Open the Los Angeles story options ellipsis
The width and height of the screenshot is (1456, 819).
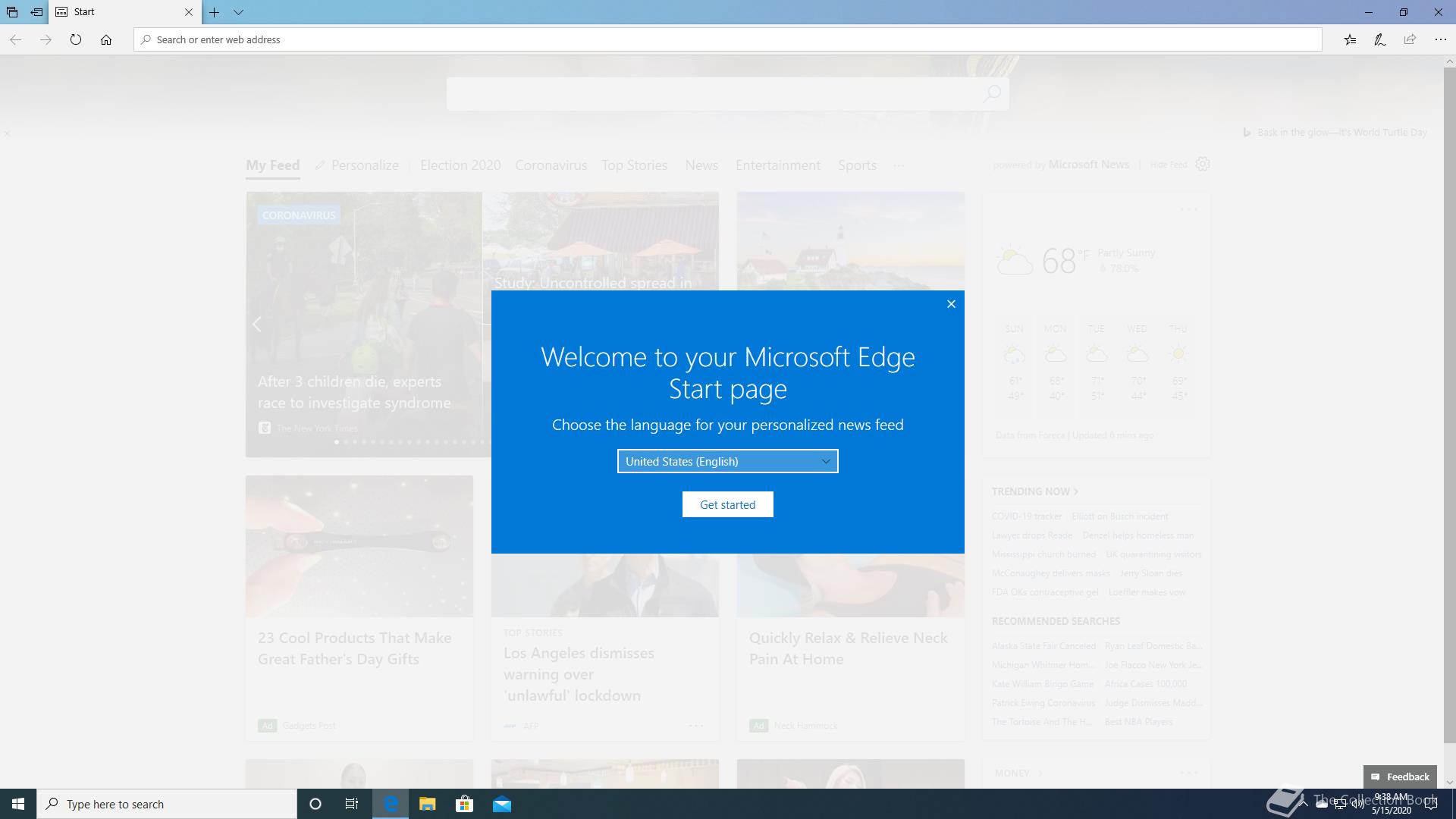(x=696, y=726)
